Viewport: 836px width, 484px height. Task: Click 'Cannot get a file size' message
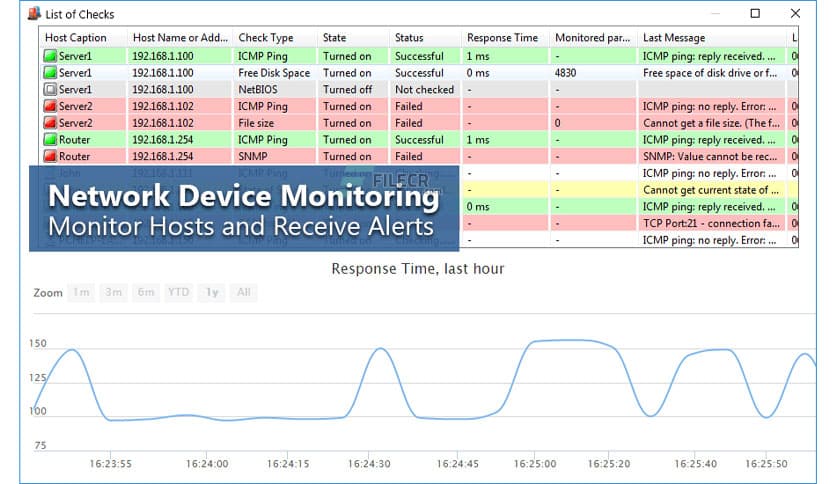(711, 123)
